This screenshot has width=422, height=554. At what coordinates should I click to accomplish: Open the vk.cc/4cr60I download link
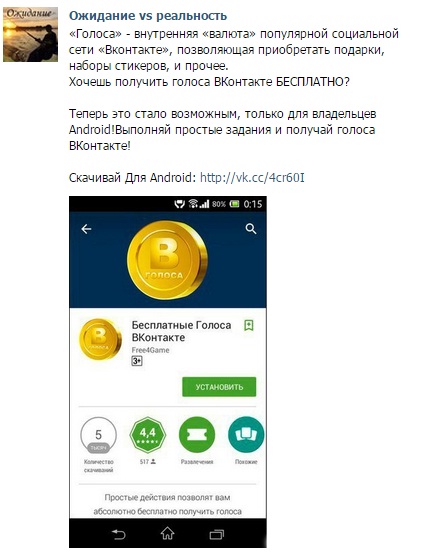(252, 177)
